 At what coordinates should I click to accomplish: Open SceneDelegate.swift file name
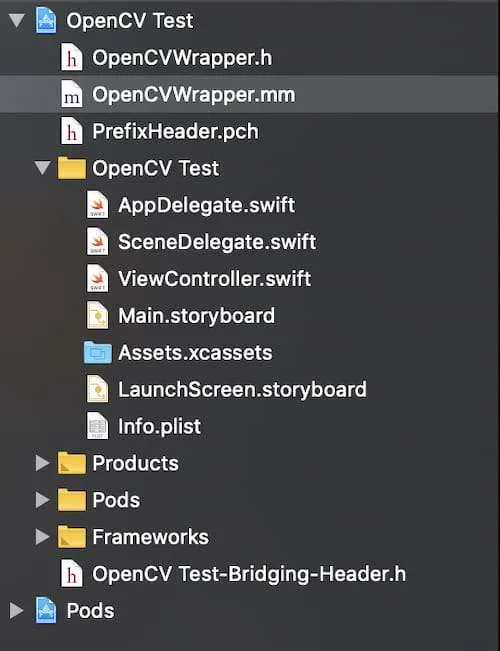click(217, 242)
